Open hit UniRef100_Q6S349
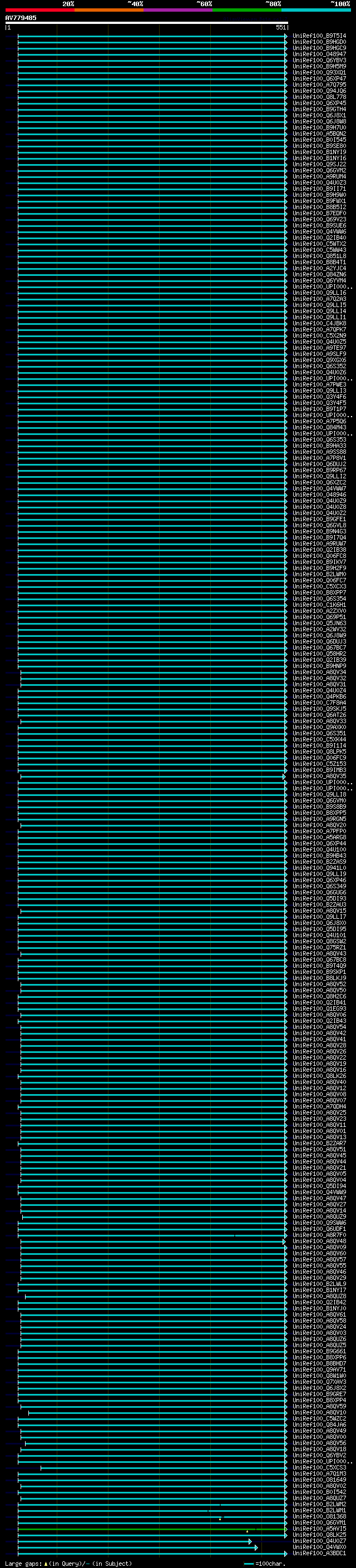 [x=319, y=886]
